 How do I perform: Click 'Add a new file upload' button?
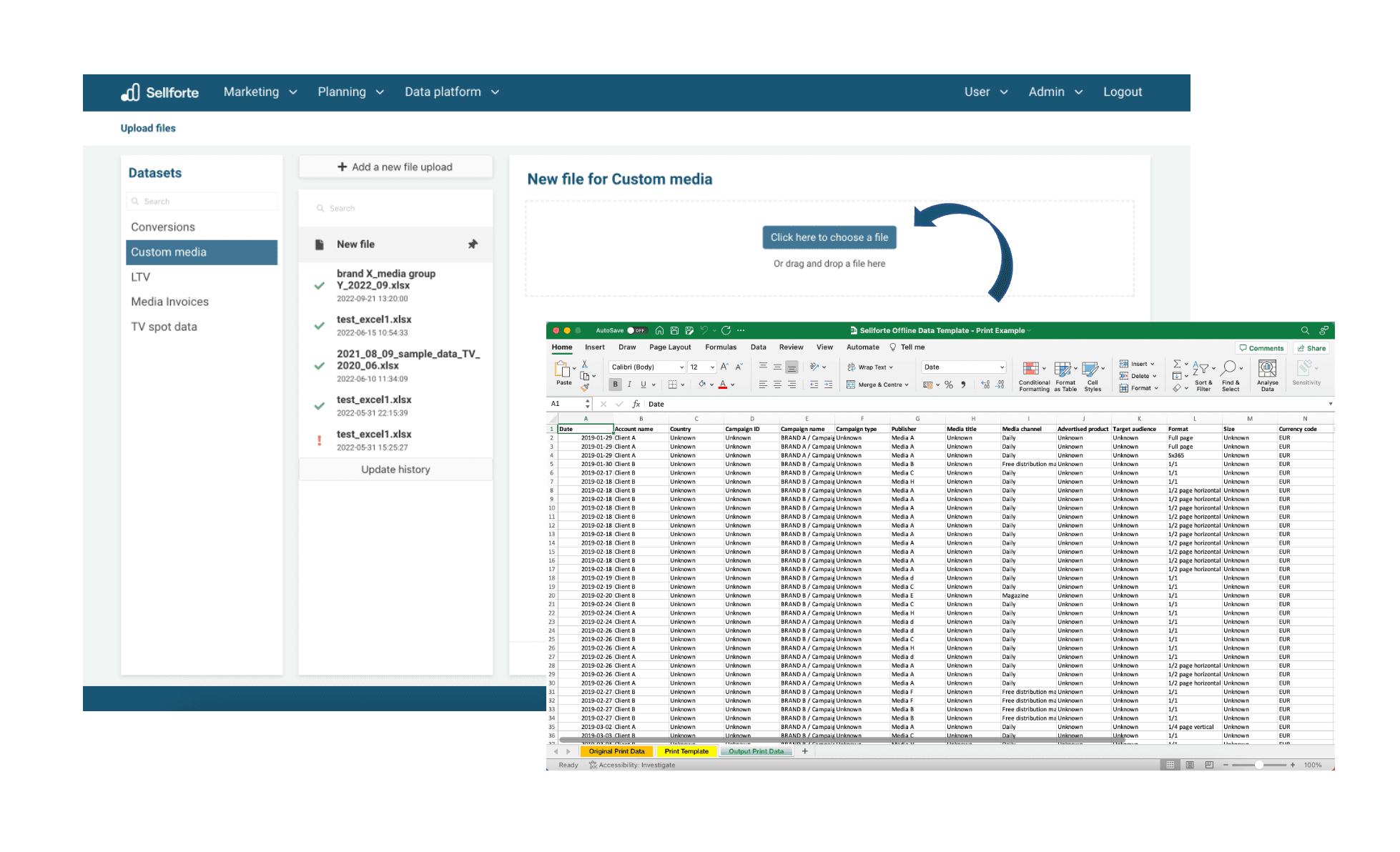pos(395,167)
